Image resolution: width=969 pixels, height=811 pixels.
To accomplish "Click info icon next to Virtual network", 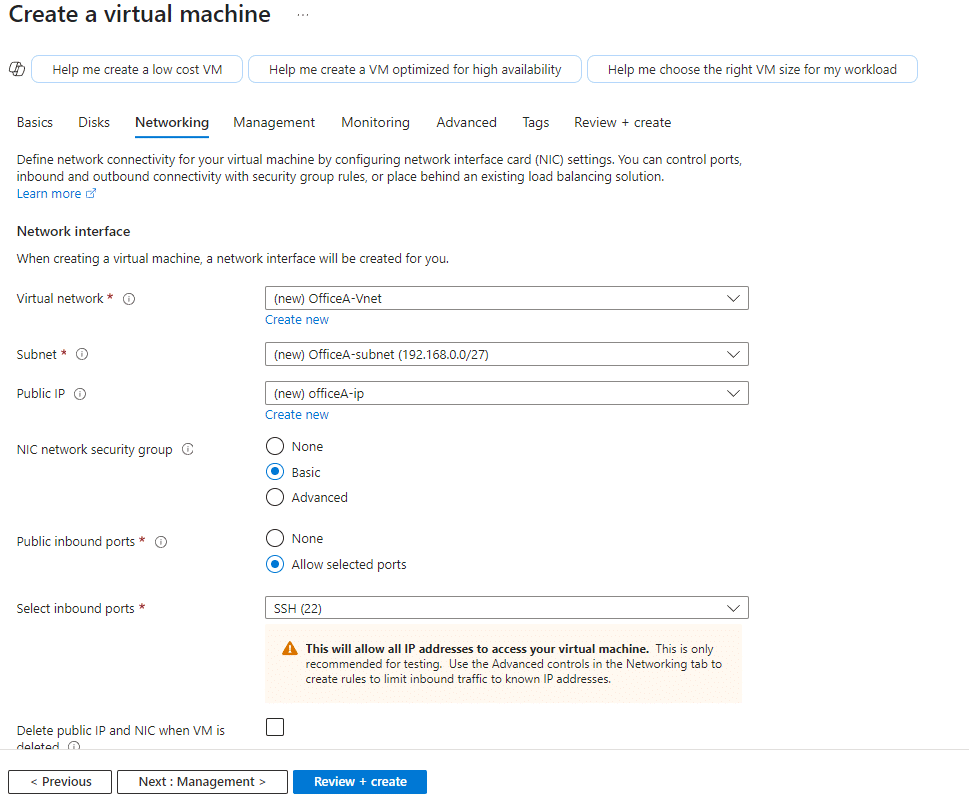I will pos(129,299).
